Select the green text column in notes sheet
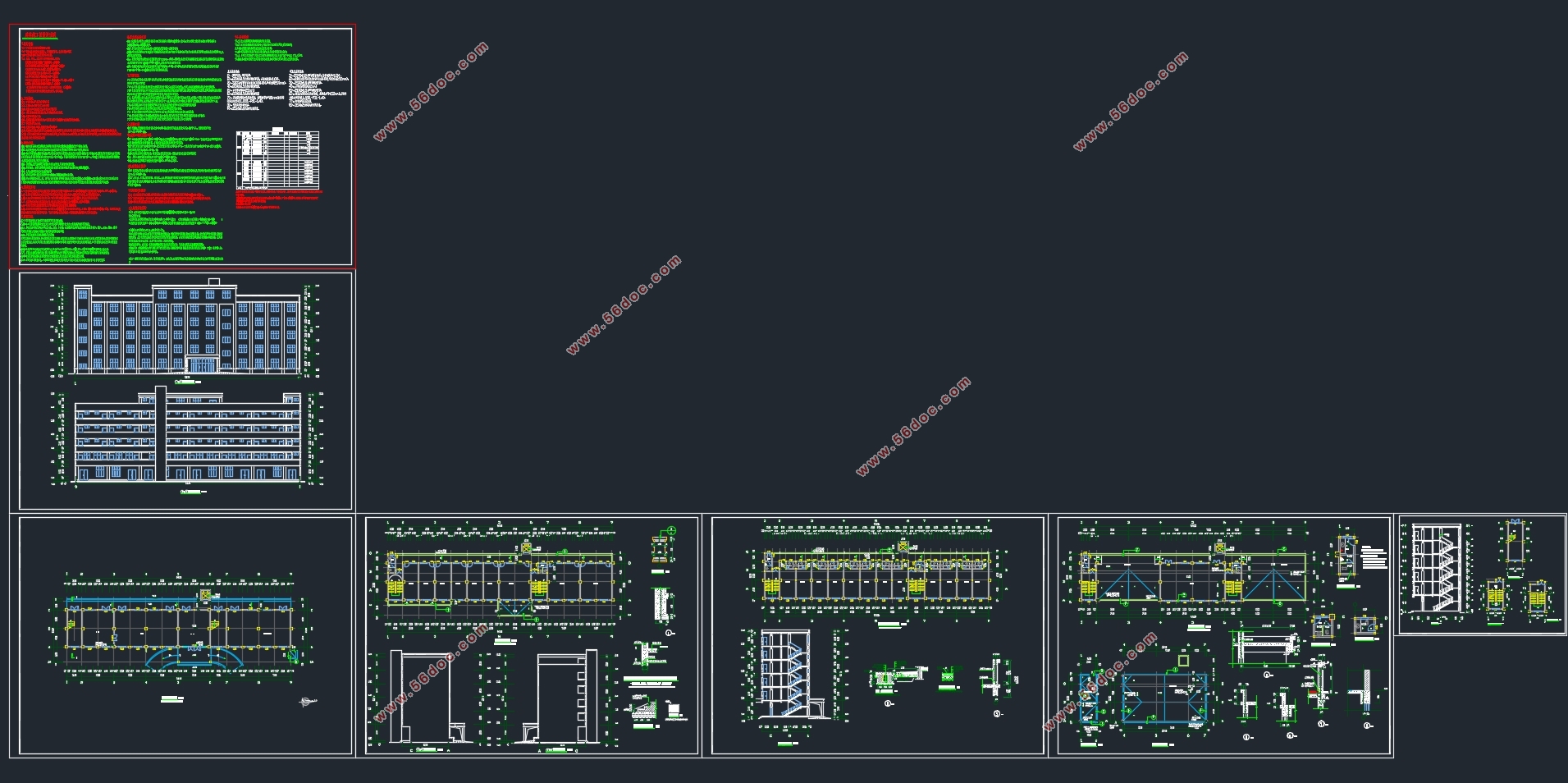The width and height of the screenshot is (1568, 783). [x=175, y=149]
